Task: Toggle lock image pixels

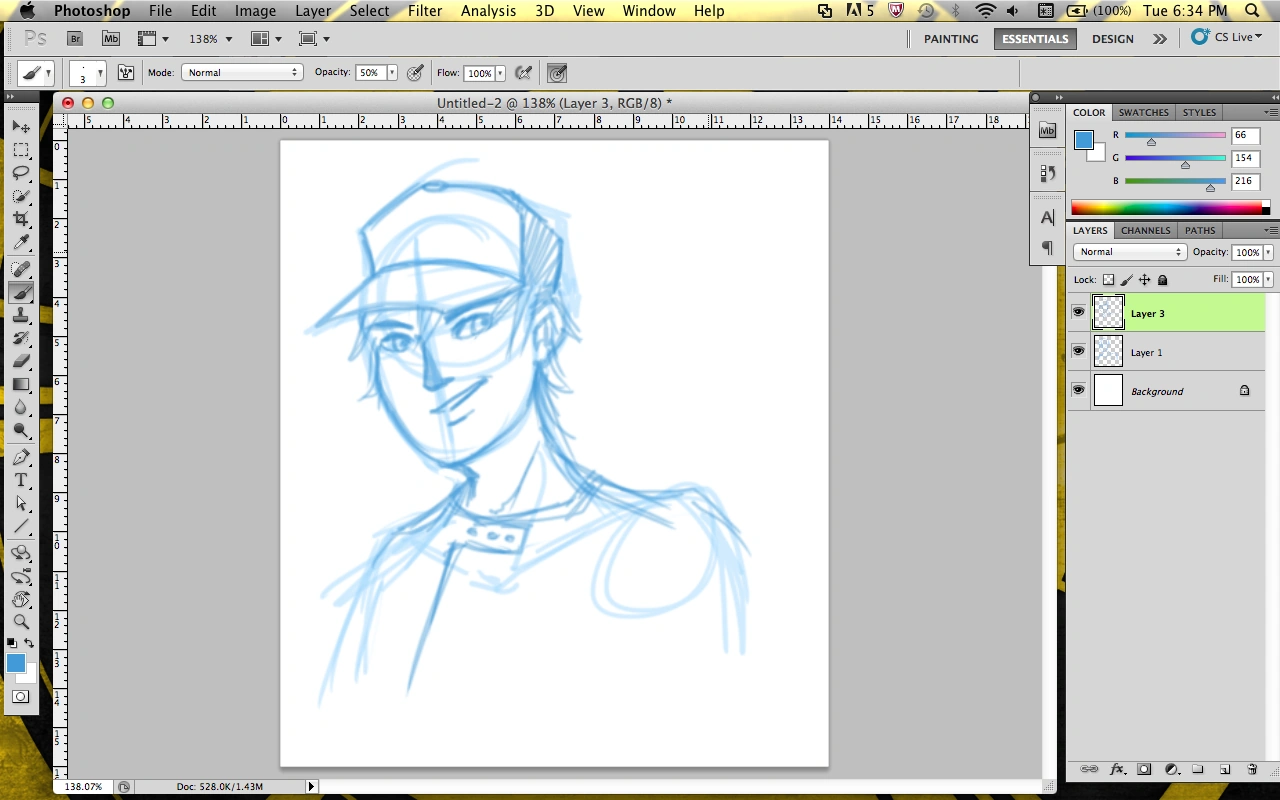Action: pos(1126,280)
